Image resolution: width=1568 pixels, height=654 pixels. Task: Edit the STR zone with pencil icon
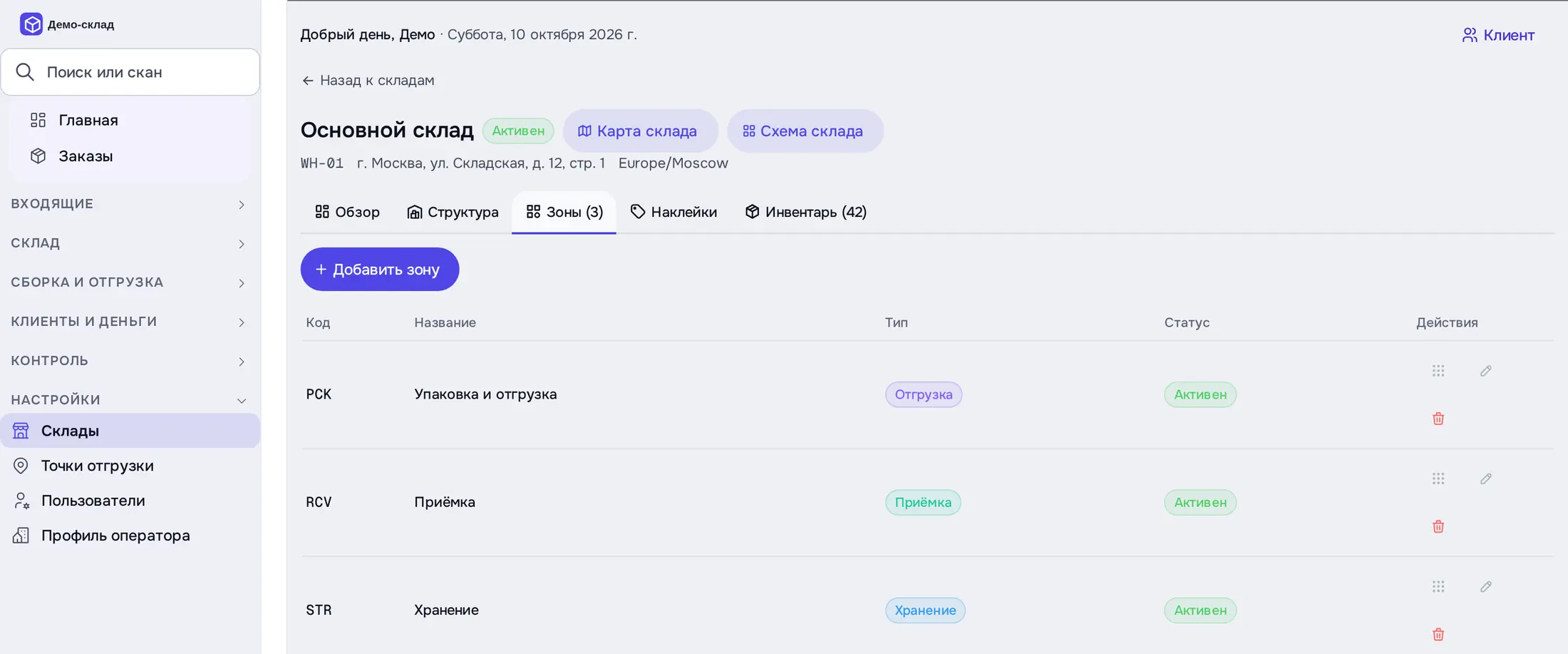pyautogui.click(x=1486, y=586)
